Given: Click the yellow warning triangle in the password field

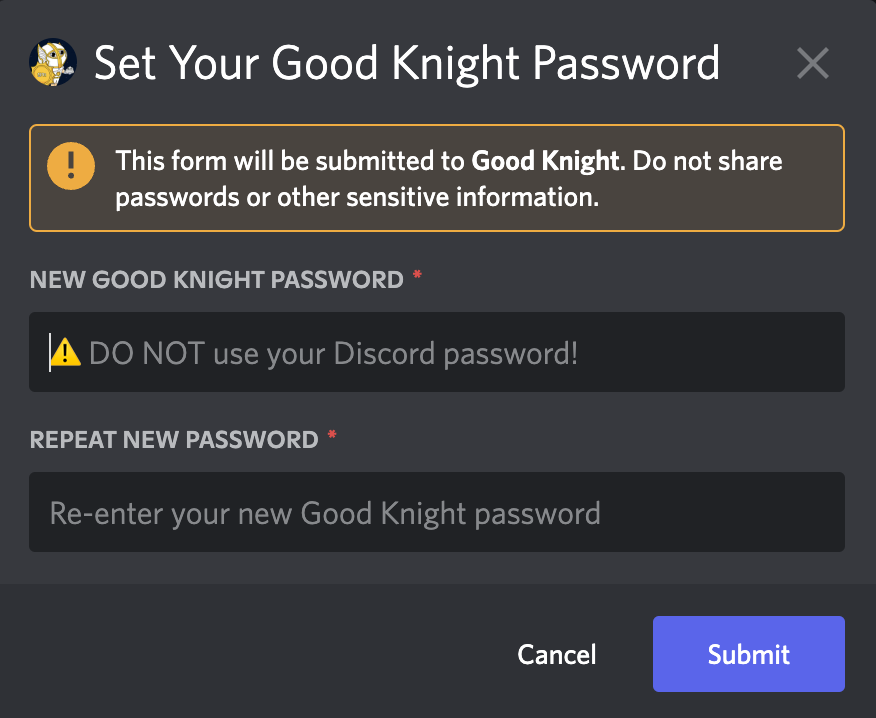Looking at the screenshot, I should click(x=66, y=352).
